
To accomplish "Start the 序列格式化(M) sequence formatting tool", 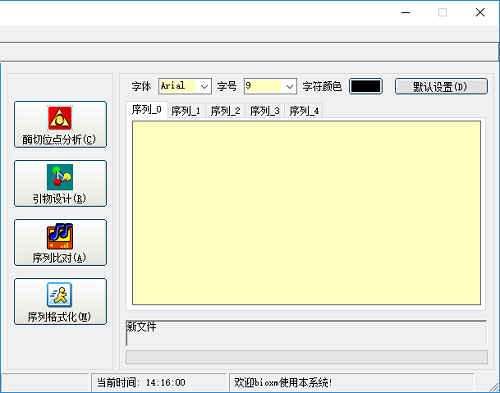I will coord(60,301).
